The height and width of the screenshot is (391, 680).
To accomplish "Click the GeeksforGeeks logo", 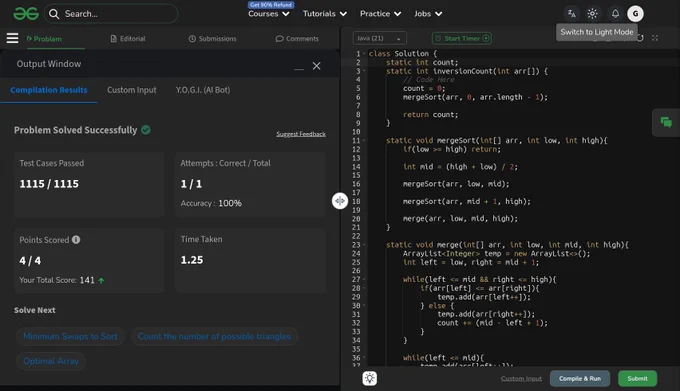I will (x=26, y=14).
